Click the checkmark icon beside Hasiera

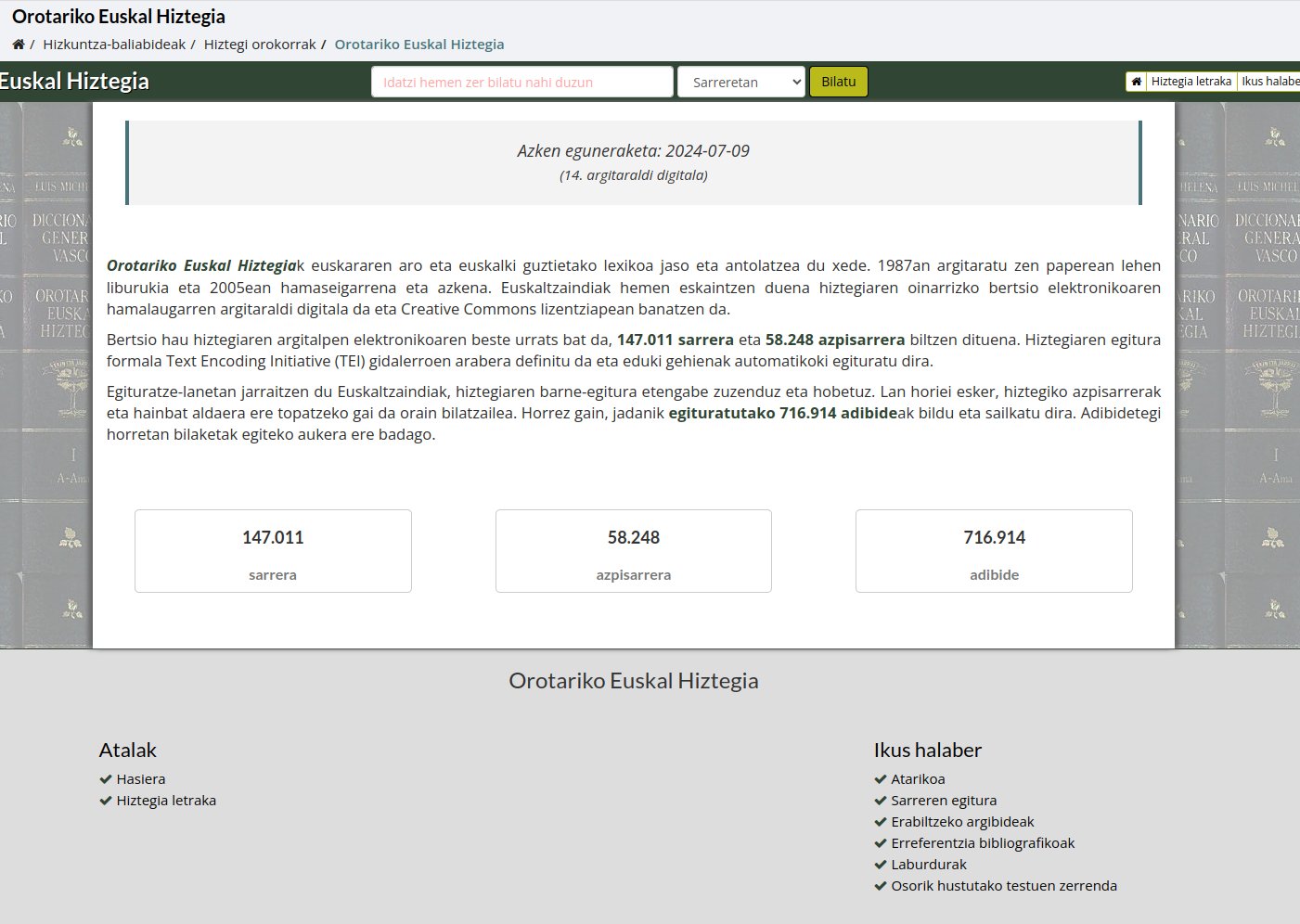click(x=106, y=779)
